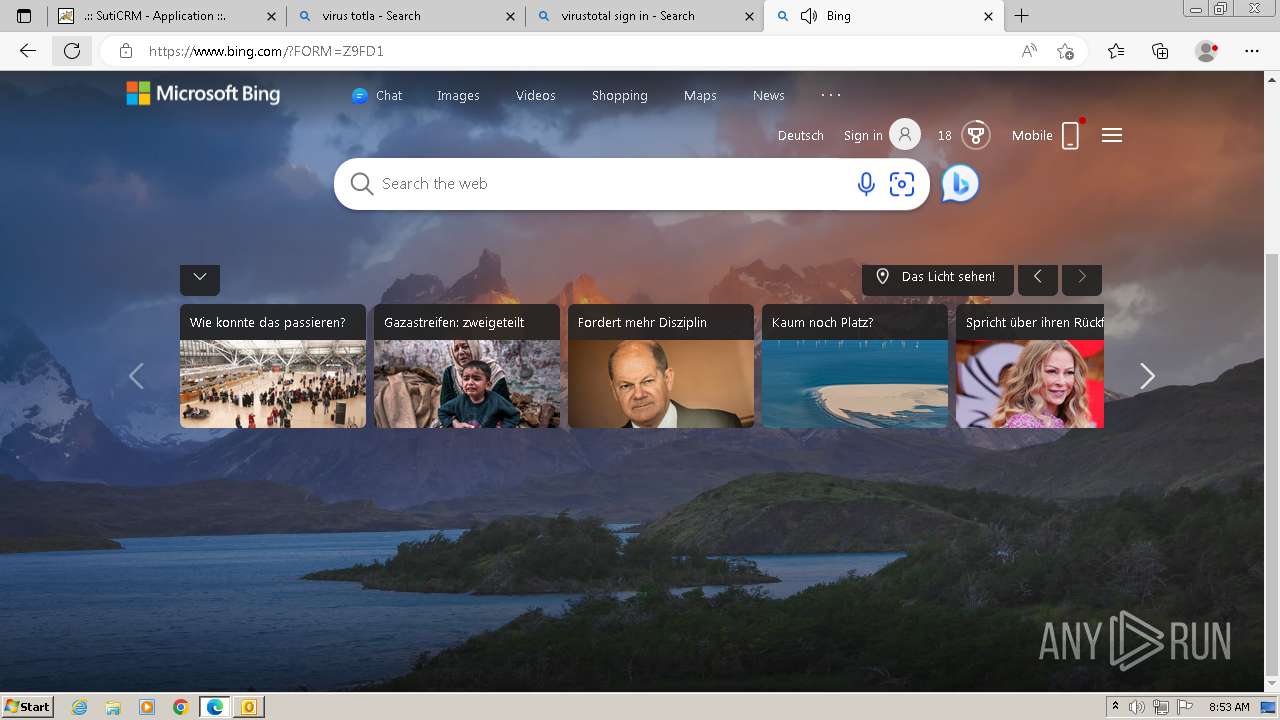Show hidden system tray icons

(x=1115, y=707)
